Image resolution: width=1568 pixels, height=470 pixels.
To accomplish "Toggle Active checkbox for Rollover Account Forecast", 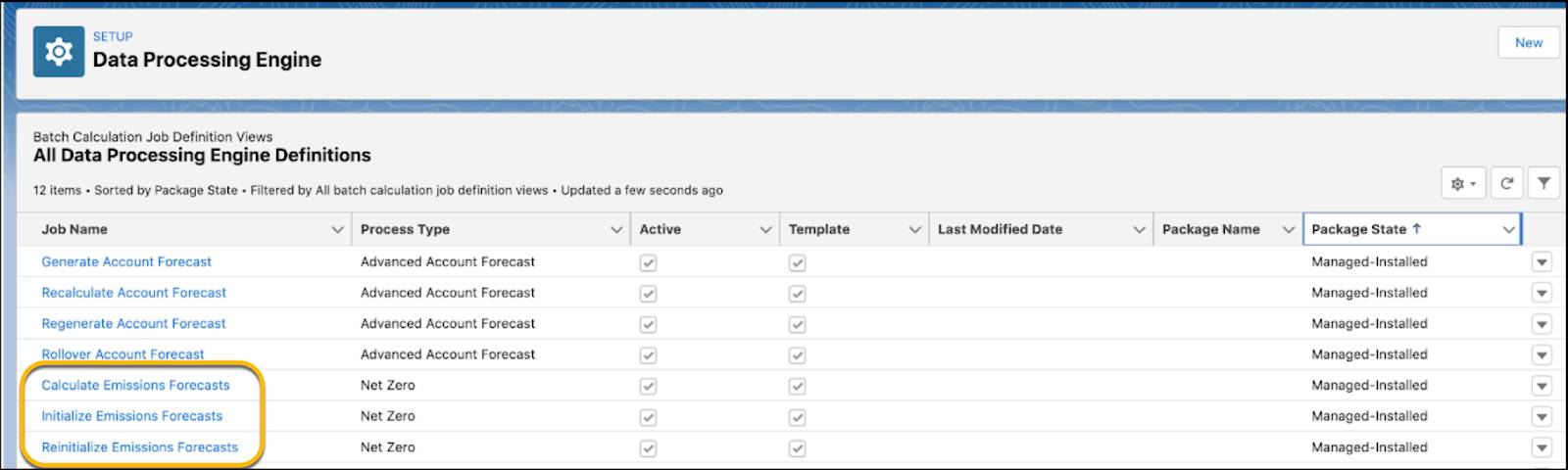I will click(x=648, y=355).
